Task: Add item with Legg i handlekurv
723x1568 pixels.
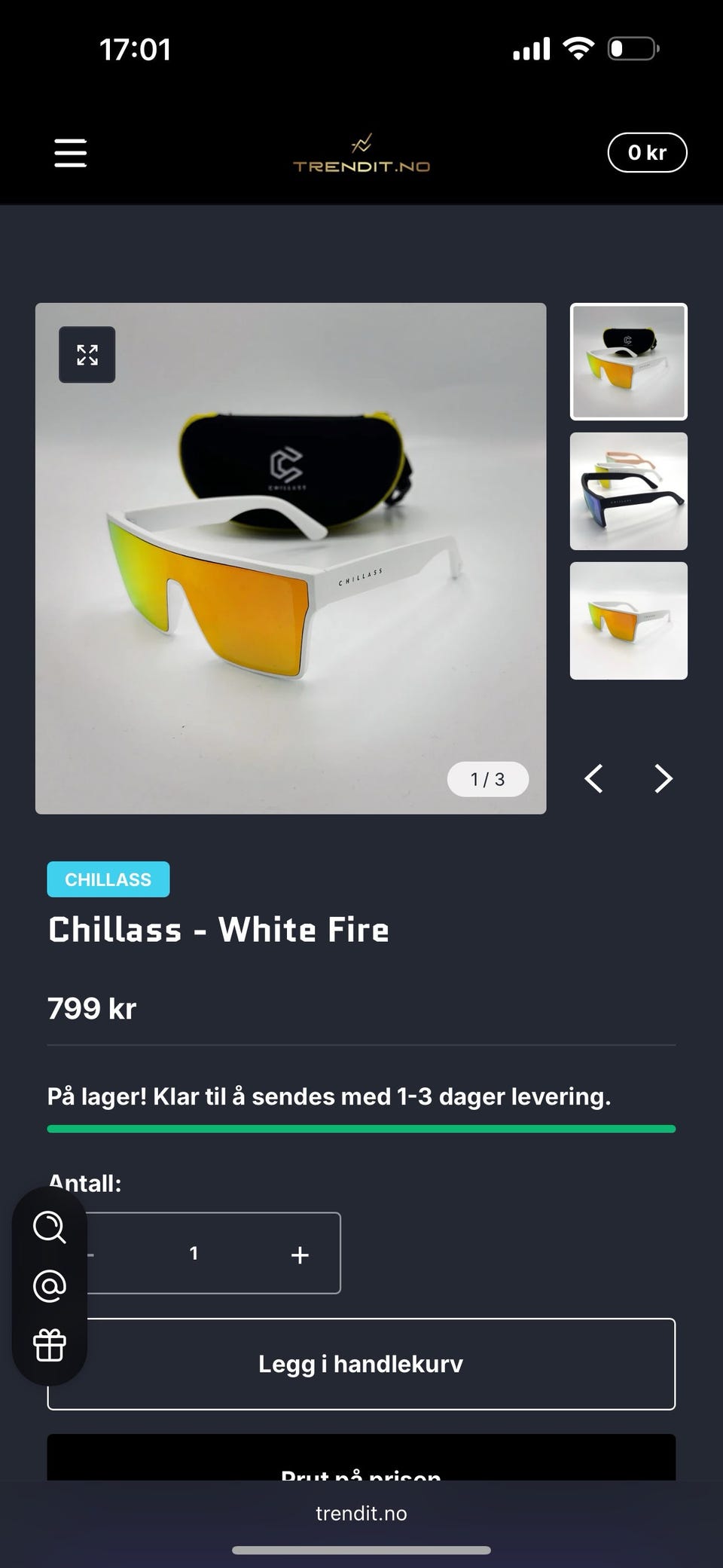Action: [x=361, y=1364]
